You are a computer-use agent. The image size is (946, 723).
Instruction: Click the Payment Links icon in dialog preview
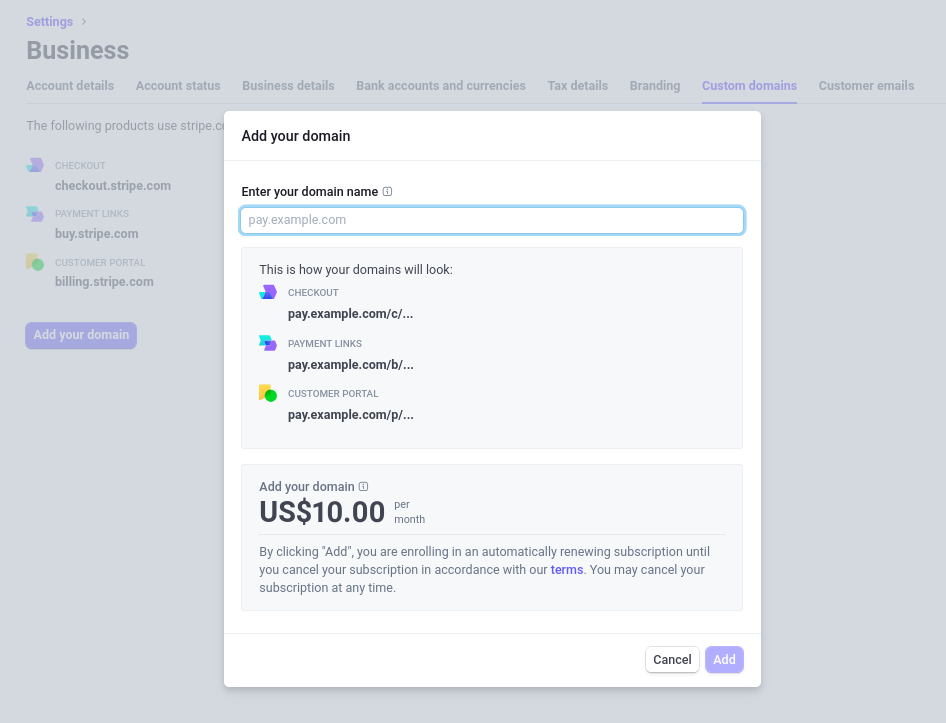[268, 343]
